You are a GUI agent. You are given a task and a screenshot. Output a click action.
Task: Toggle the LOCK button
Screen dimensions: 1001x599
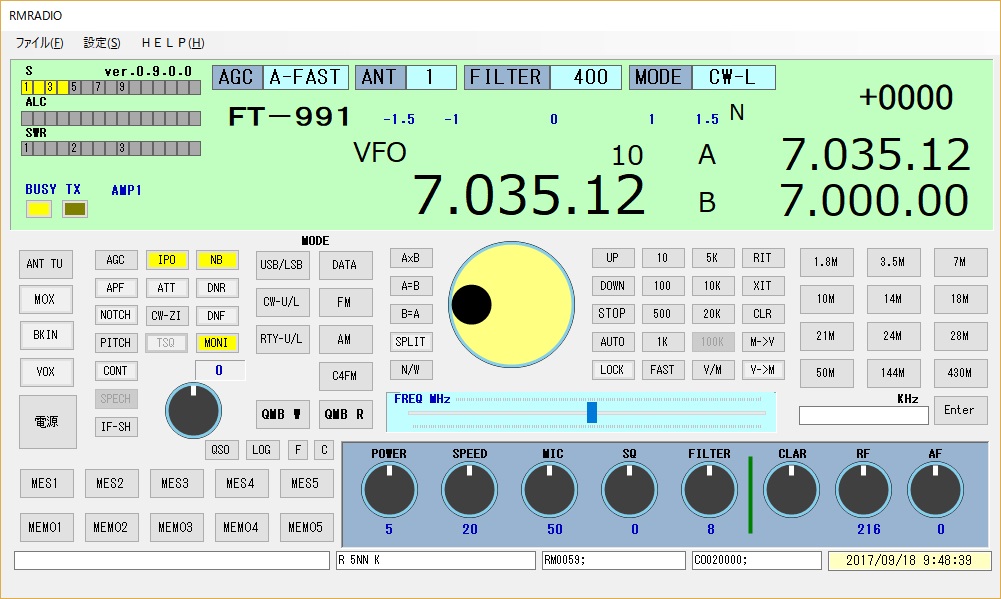pyautogui.click(x=612, y=370)
